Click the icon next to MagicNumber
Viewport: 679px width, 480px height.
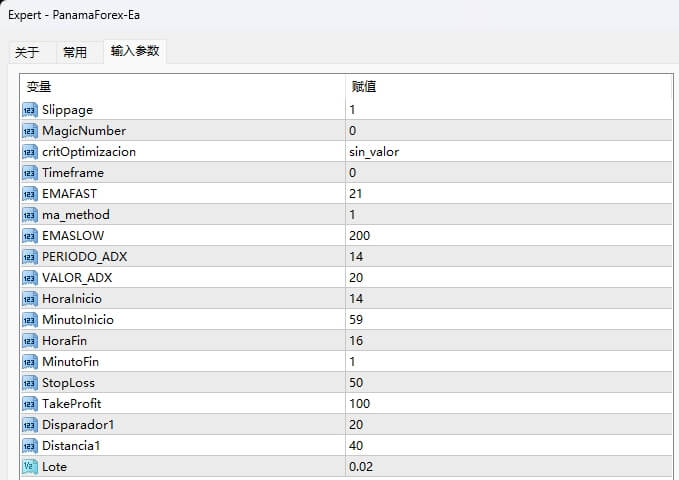(x=30, y=130)
